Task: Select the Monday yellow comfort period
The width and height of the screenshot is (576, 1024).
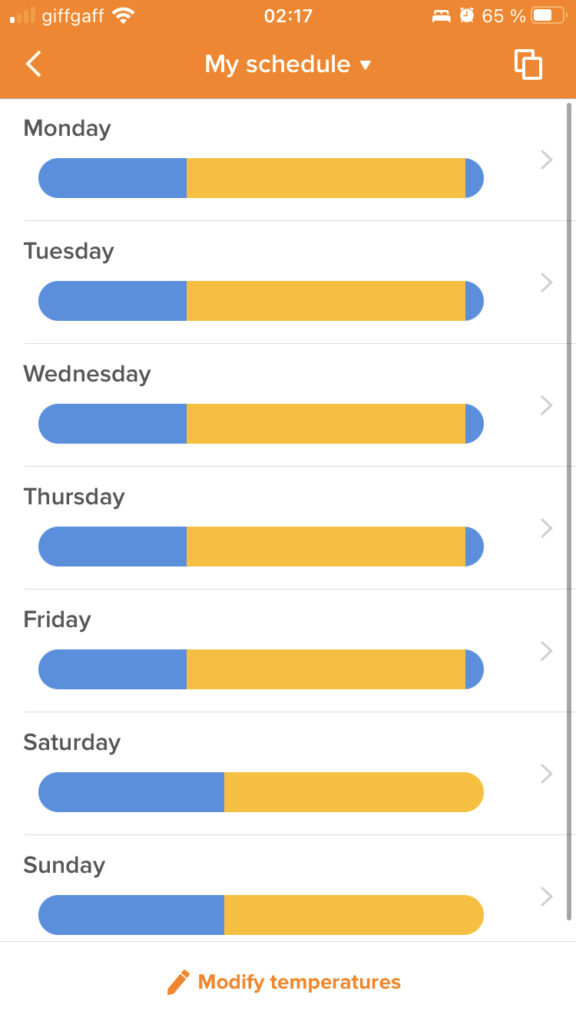Action: point(326,178)
